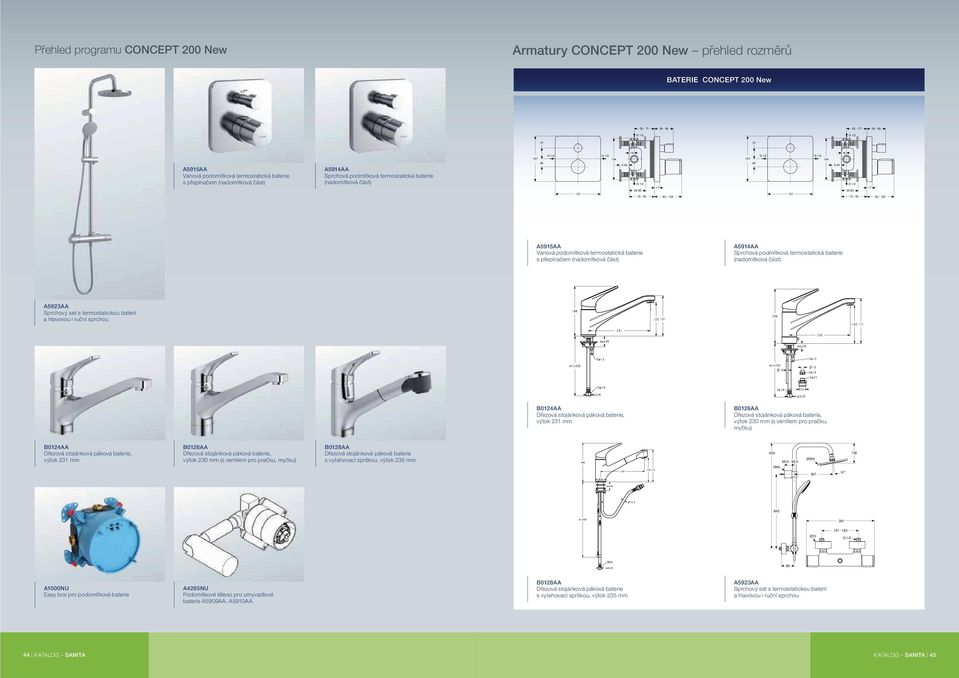Open the B0124AA sink faucet photo

pos(100,393)
